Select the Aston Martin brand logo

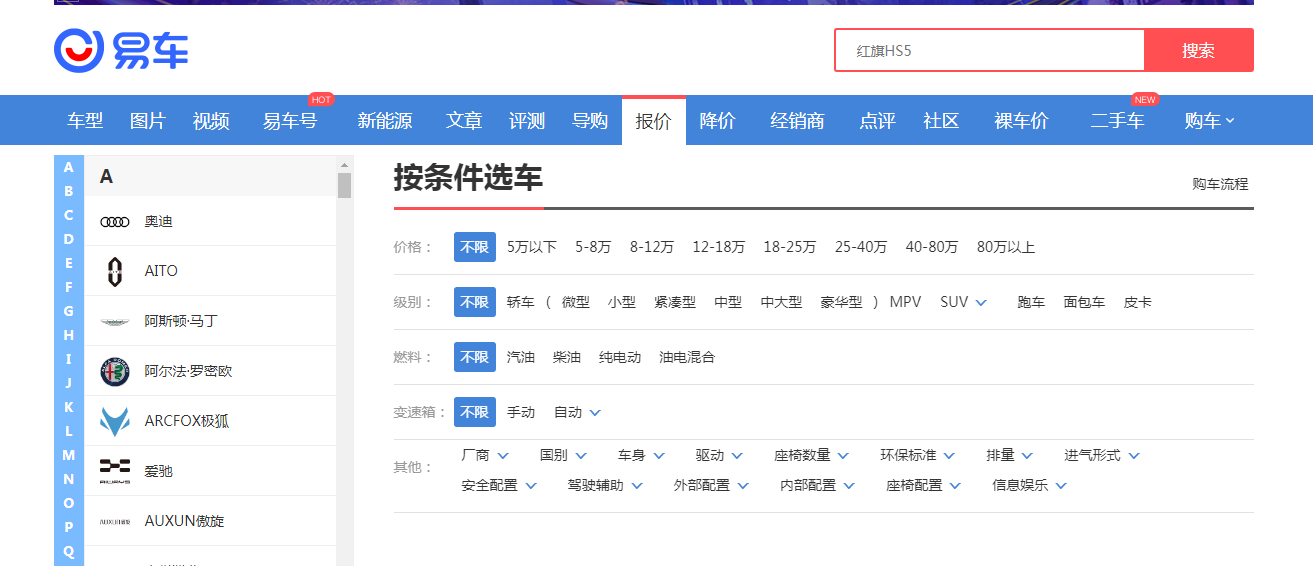point(115,321)
